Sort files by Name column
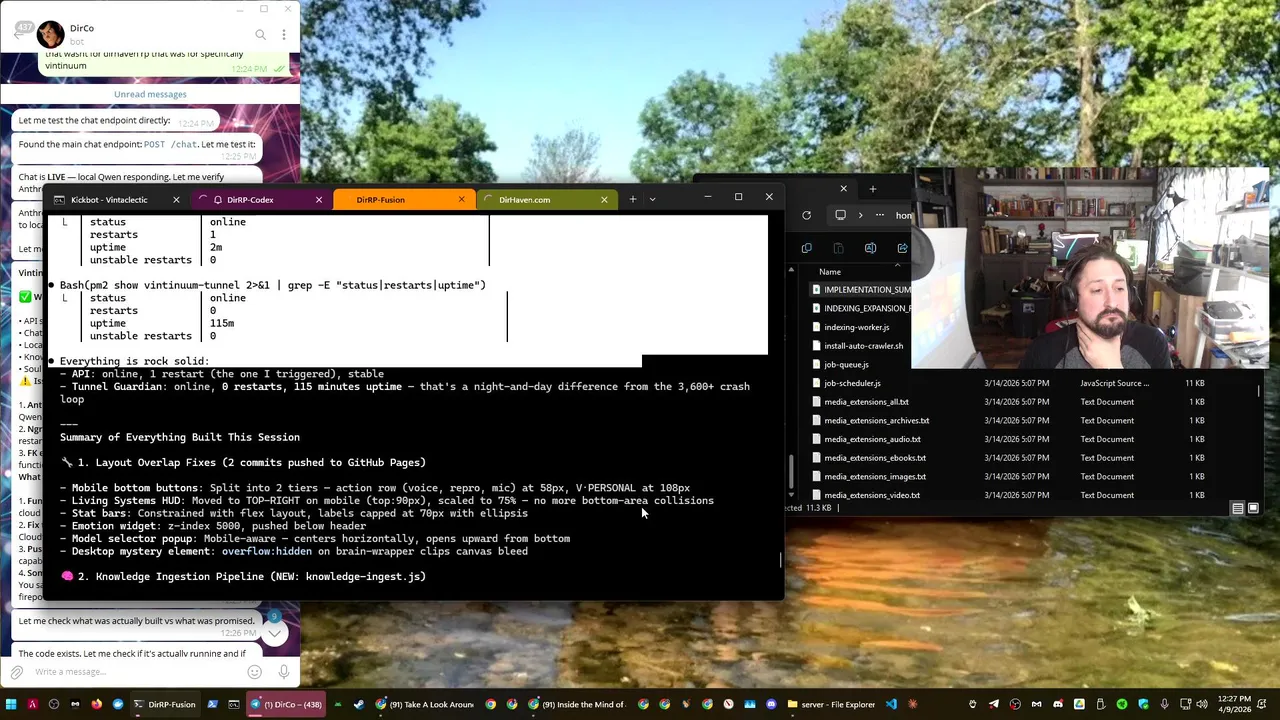The image size is (1280, 720). pyautogui.click(x=830, y=272)
